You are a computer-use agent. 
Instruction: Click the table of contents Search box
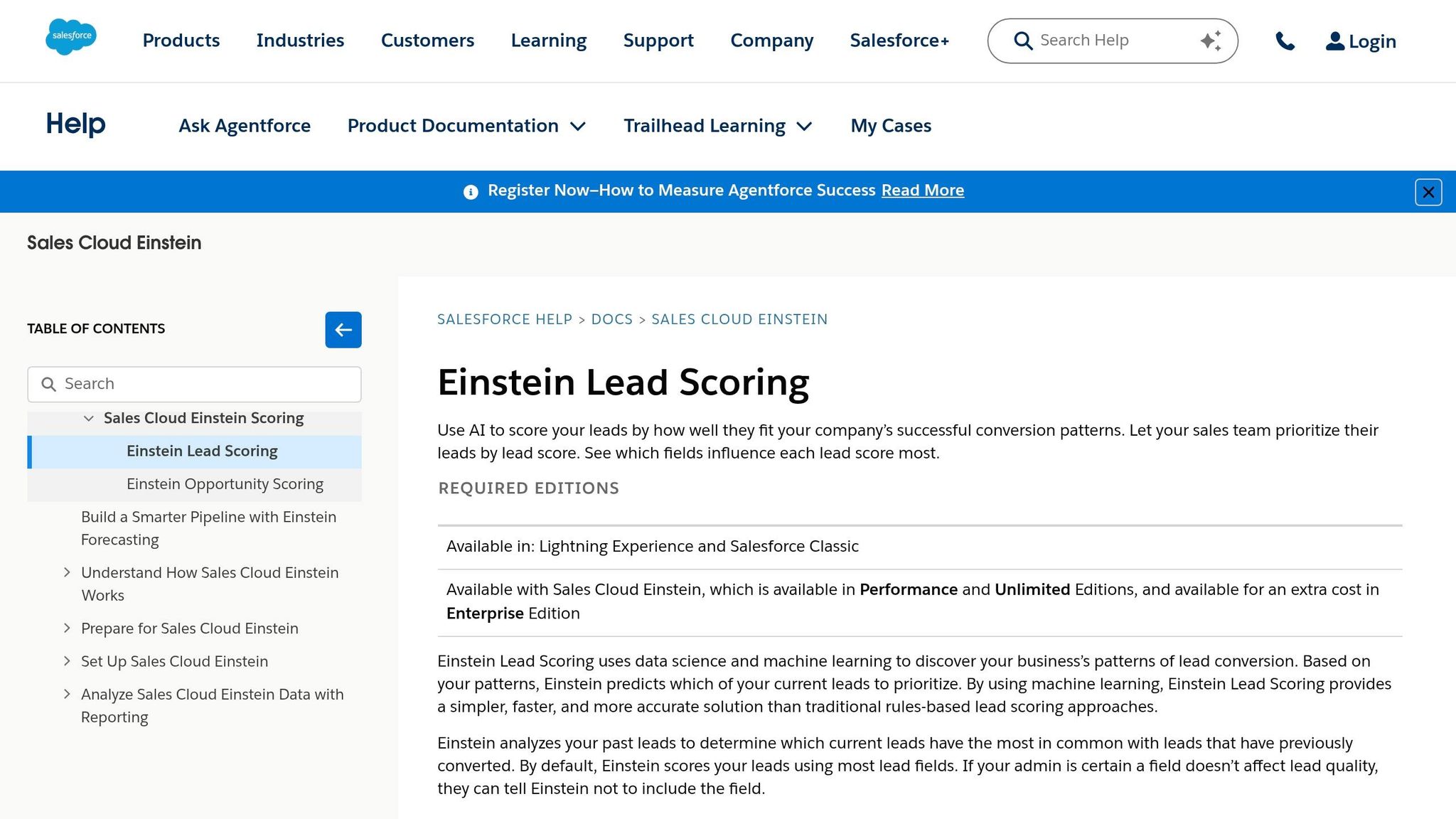194,385
